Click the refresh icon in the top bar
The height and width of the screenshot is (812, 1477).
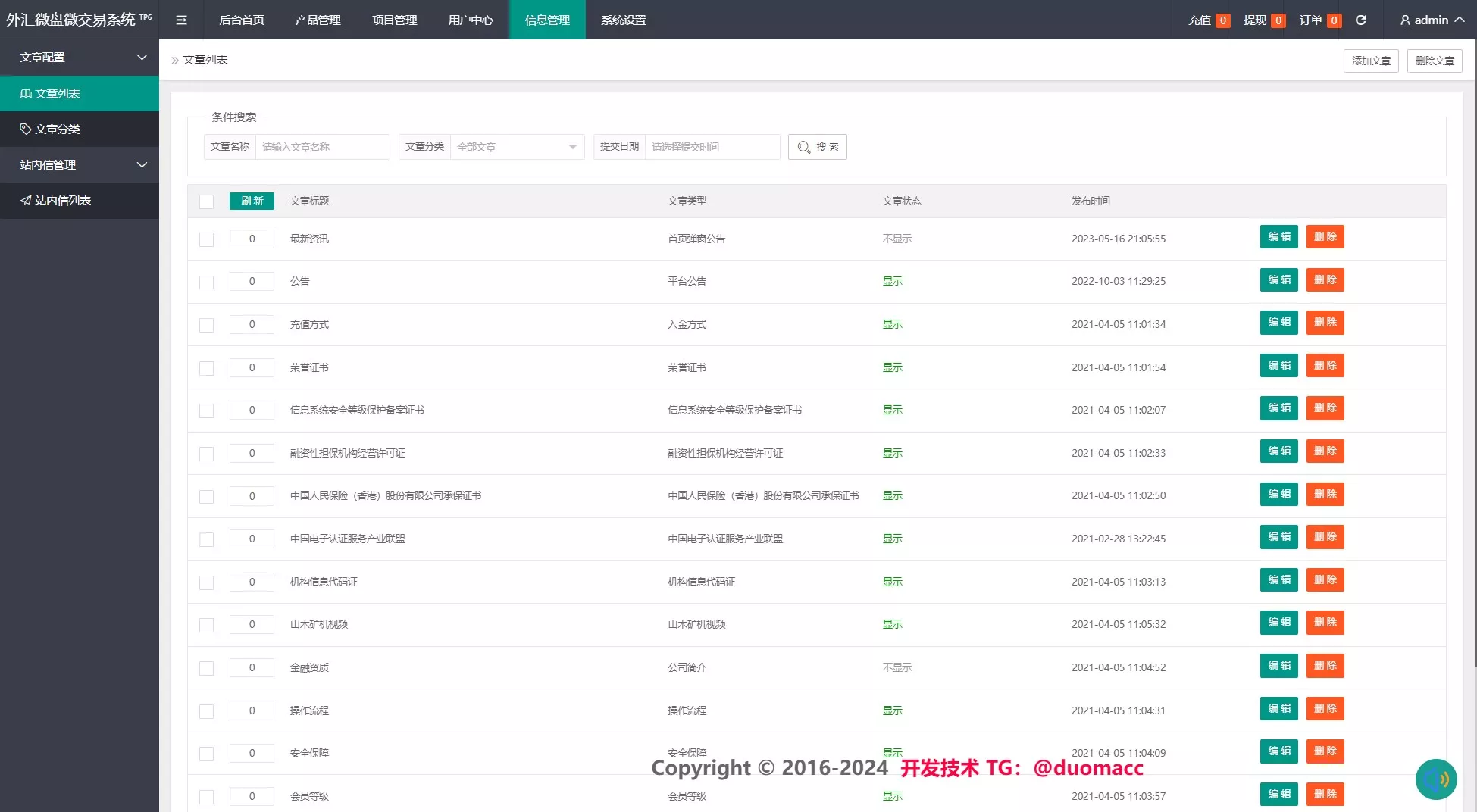(x=1361, y=20)
